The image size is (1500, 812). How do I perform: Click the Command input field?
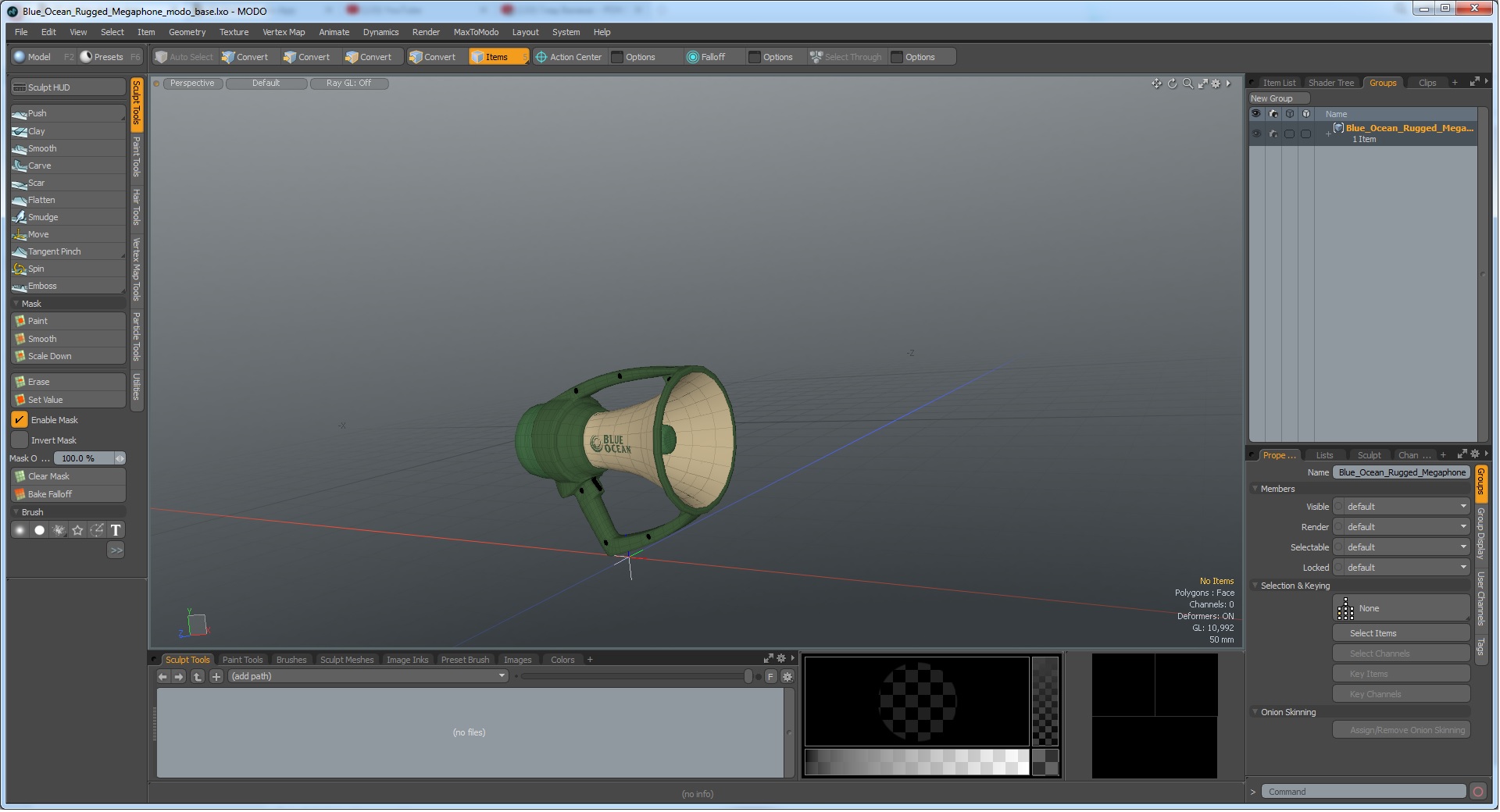coord(1363,792)
